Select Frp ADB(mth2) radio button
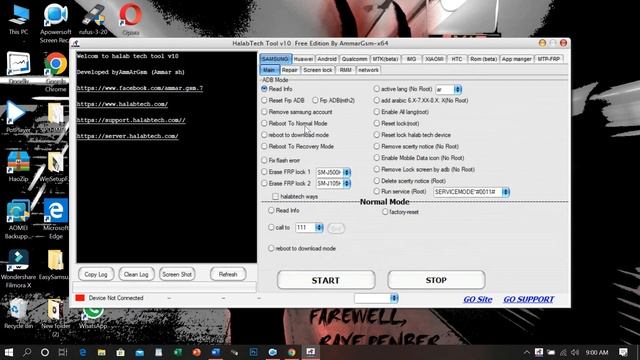 coord(315,100)
